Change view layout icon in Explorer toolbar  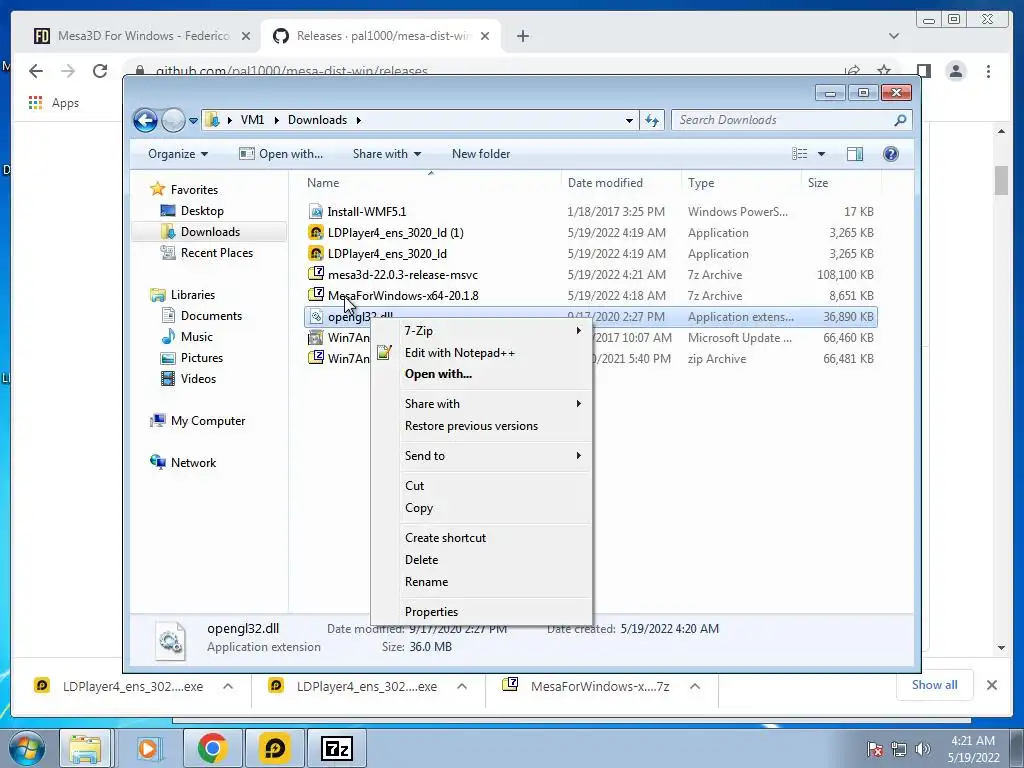click(x=799, y=153)
